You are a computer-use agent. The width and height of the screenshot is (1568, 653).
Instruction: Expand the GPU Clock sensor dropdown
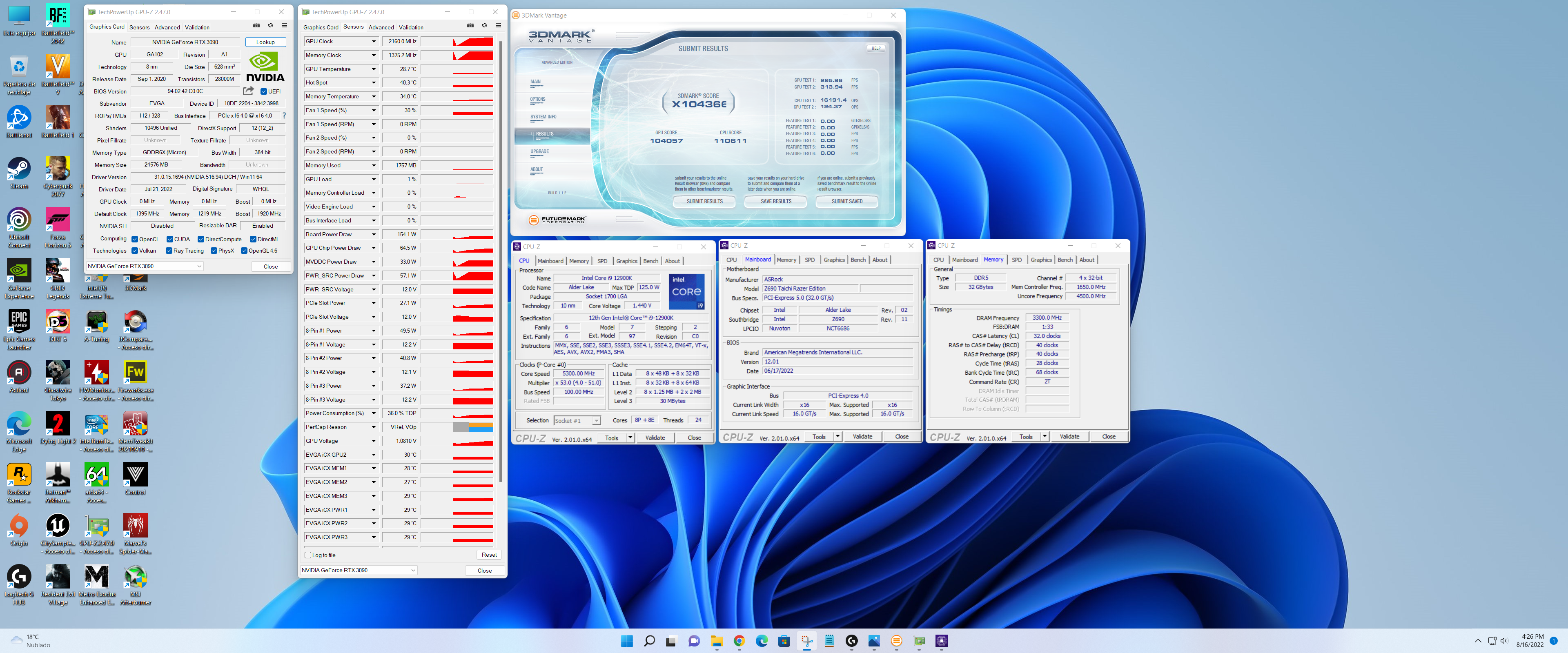coord(373,41)
